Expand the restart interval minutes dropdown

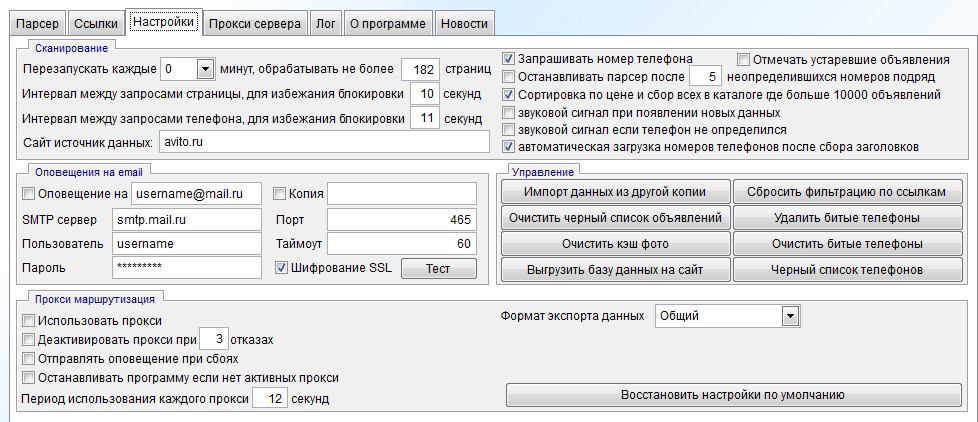205,69
